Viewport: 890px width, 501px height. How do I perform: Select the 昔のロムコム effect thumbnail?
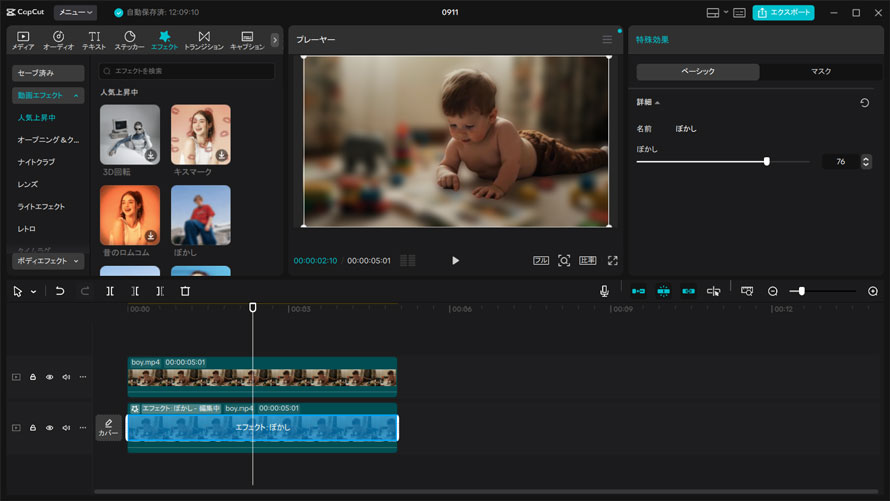pos(130,215)
